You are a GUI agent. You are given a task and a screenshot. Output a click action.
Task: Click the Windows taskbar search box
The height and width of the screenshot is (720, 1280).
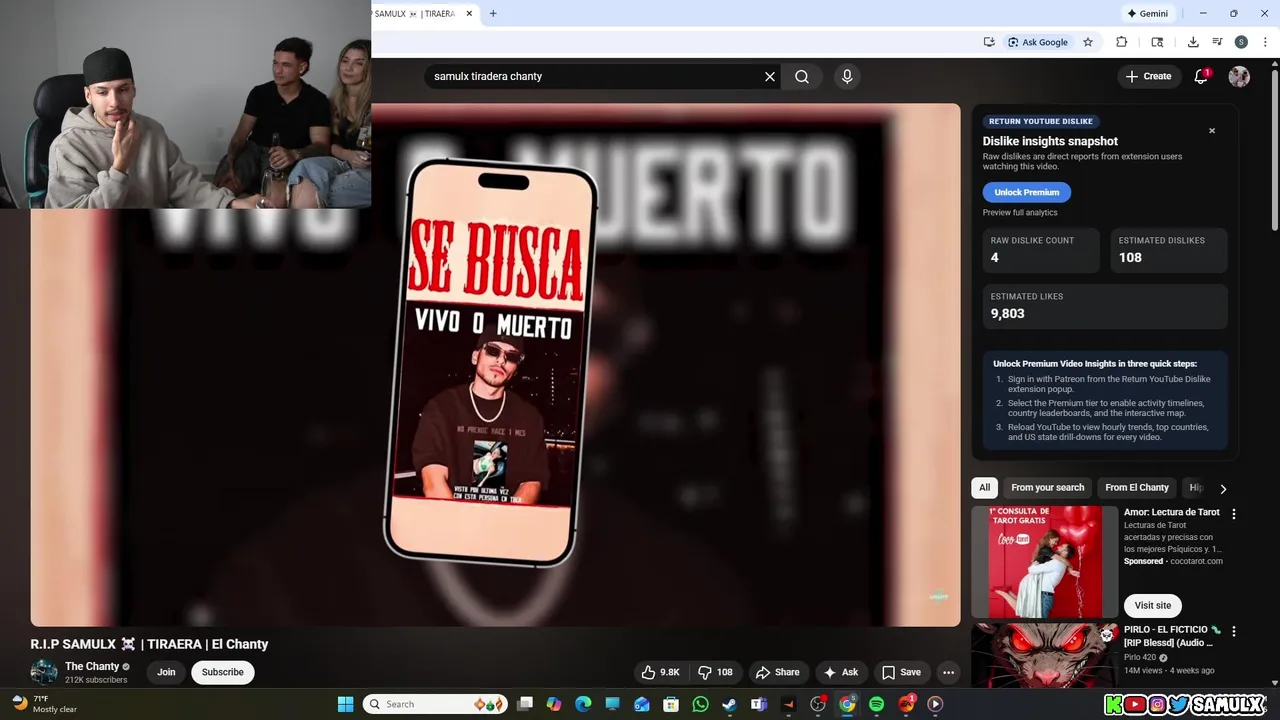435,704
